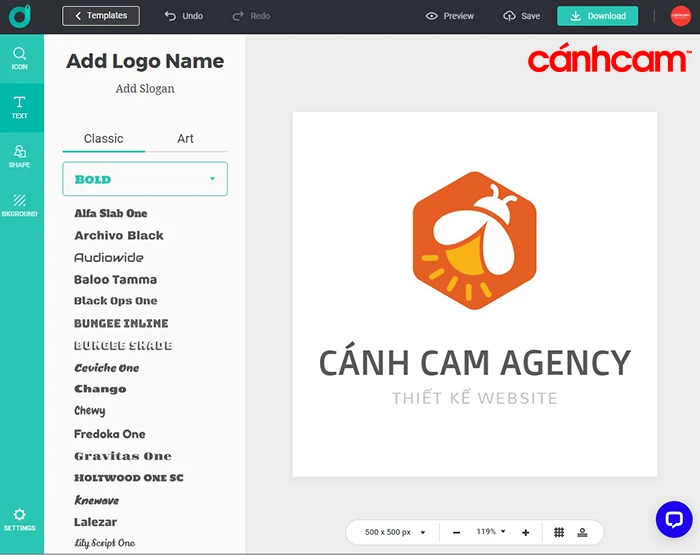Switch to the Classic tab
This screenshot has height=555, width=700.
coord(104,138)
